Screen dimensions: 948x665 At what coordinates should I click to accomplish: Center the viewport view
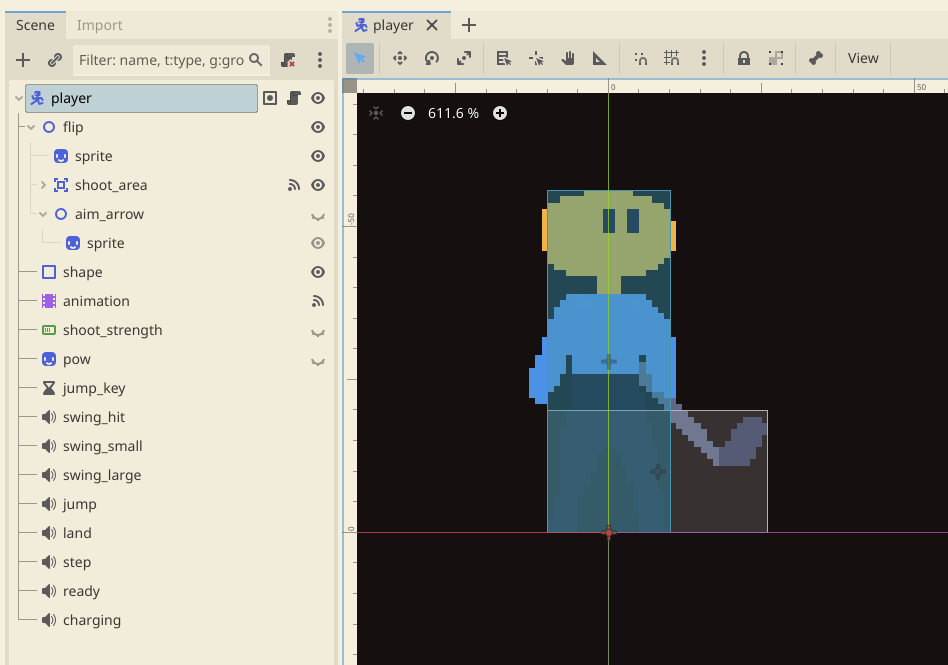point(376,113)
